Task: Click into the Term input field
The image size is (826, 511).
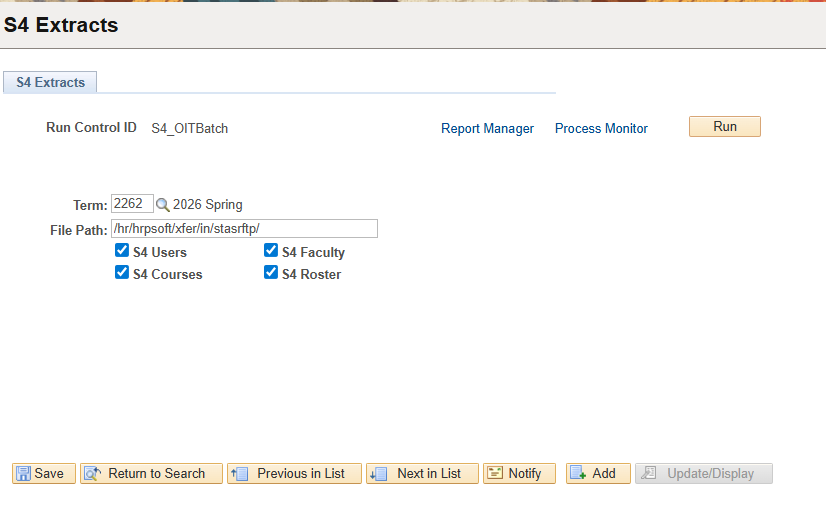Action: point(132,204)
